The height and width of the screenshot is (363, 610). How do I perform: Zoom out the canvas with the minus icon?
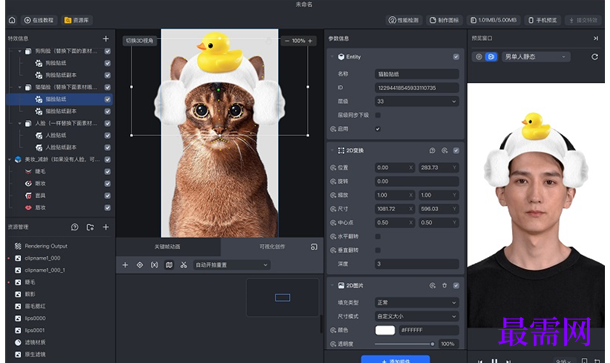point(287,40)
